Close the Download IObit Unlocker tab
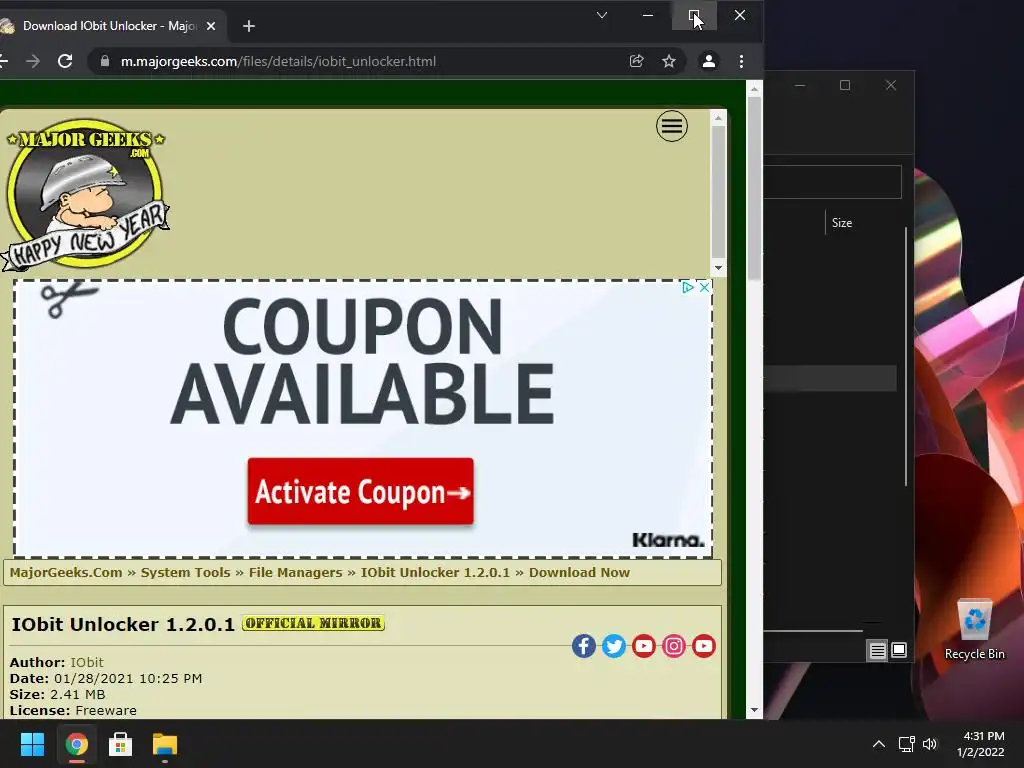1024x768 pixels. [211, 26]
